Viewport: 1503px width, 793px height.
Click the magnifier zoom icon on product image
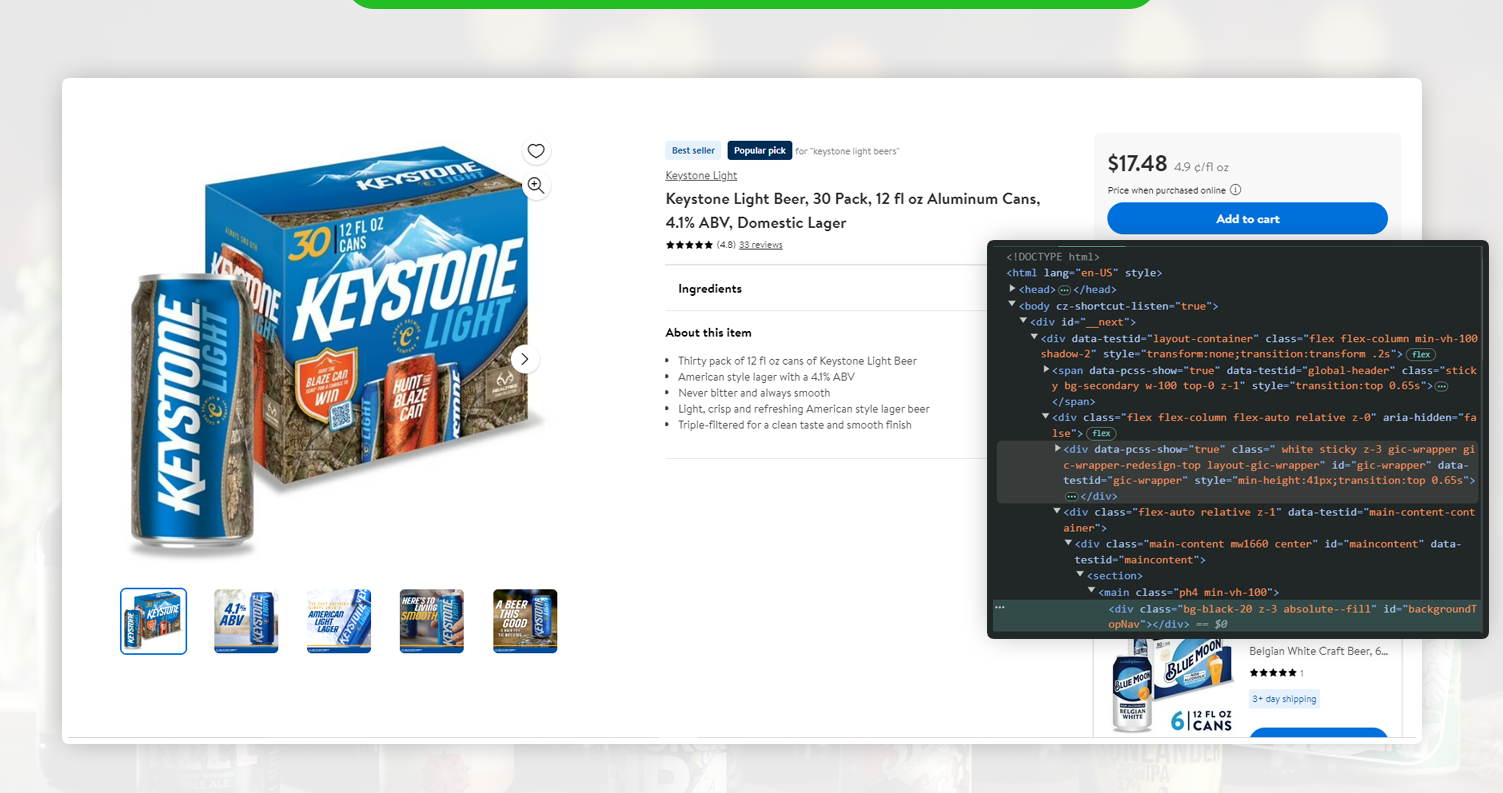(536, 185)
